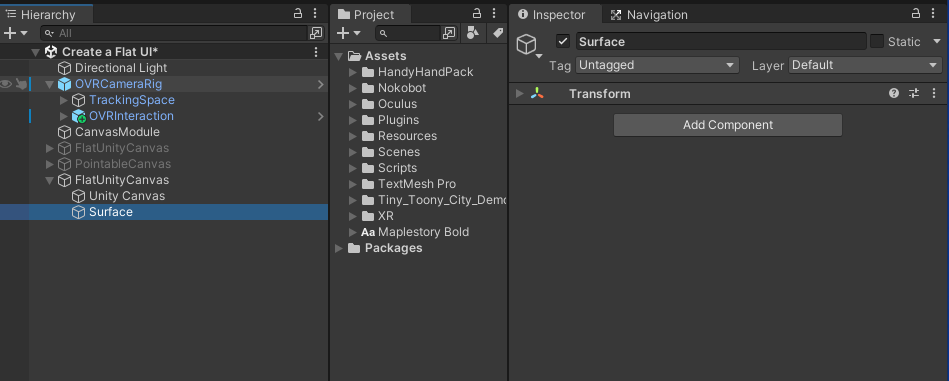Open the Create a Flat UI scene menu
Screen dimensions: 949x381
tap(315, 52)
